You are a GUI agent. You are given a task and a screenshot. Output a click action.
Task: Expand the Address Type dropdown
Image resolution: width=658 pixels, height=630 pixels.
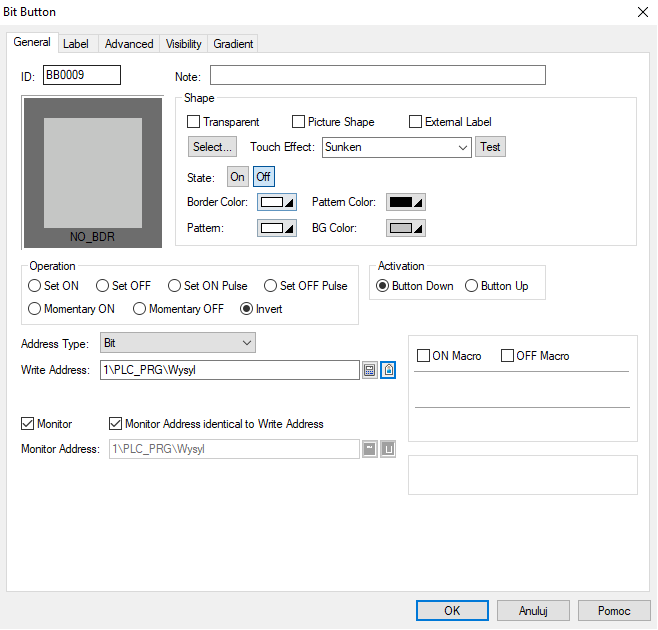click(x=178, y=343)
